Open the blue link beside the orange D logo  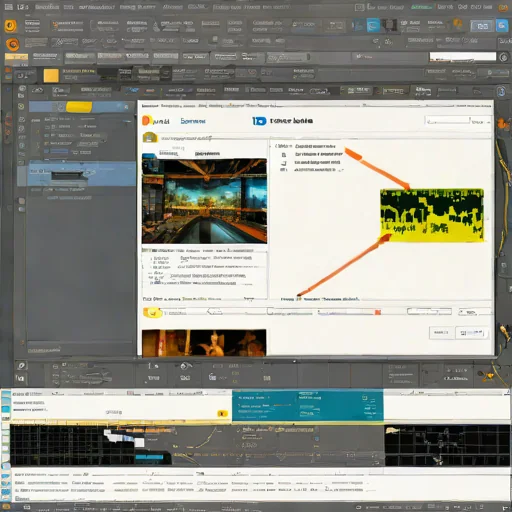point(193,121)
